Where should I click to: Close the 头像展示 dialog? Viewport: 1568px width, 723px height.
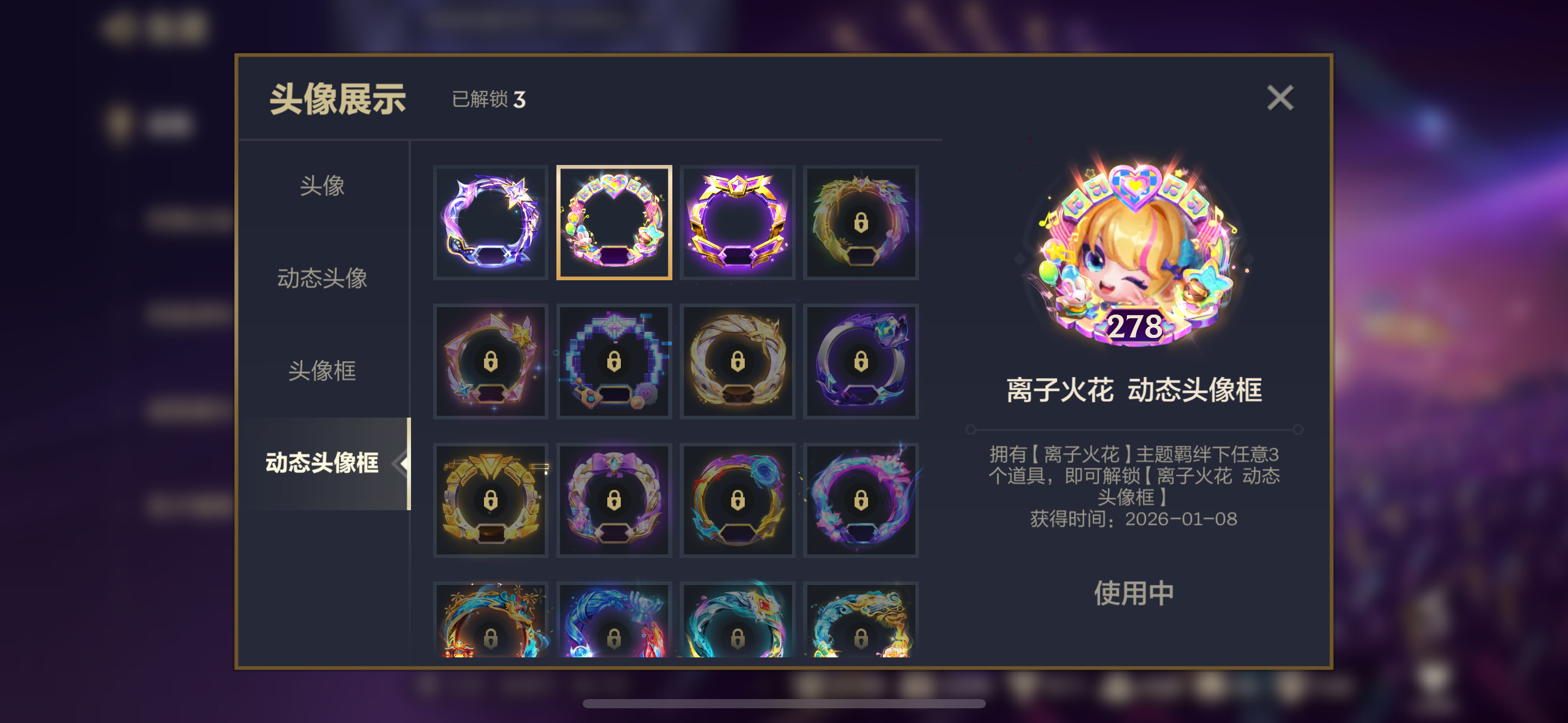point(1280,98)
